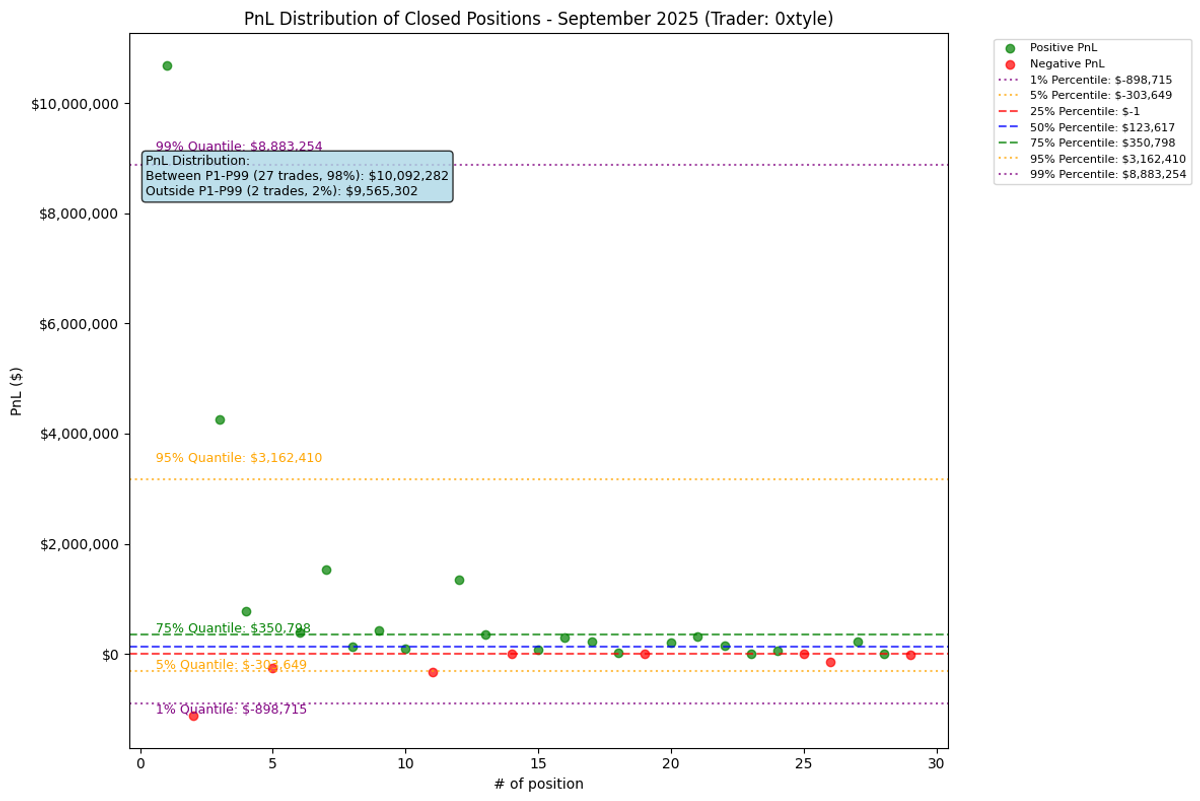
Task: Click the red dot at position 11
Action: point(433,673)
